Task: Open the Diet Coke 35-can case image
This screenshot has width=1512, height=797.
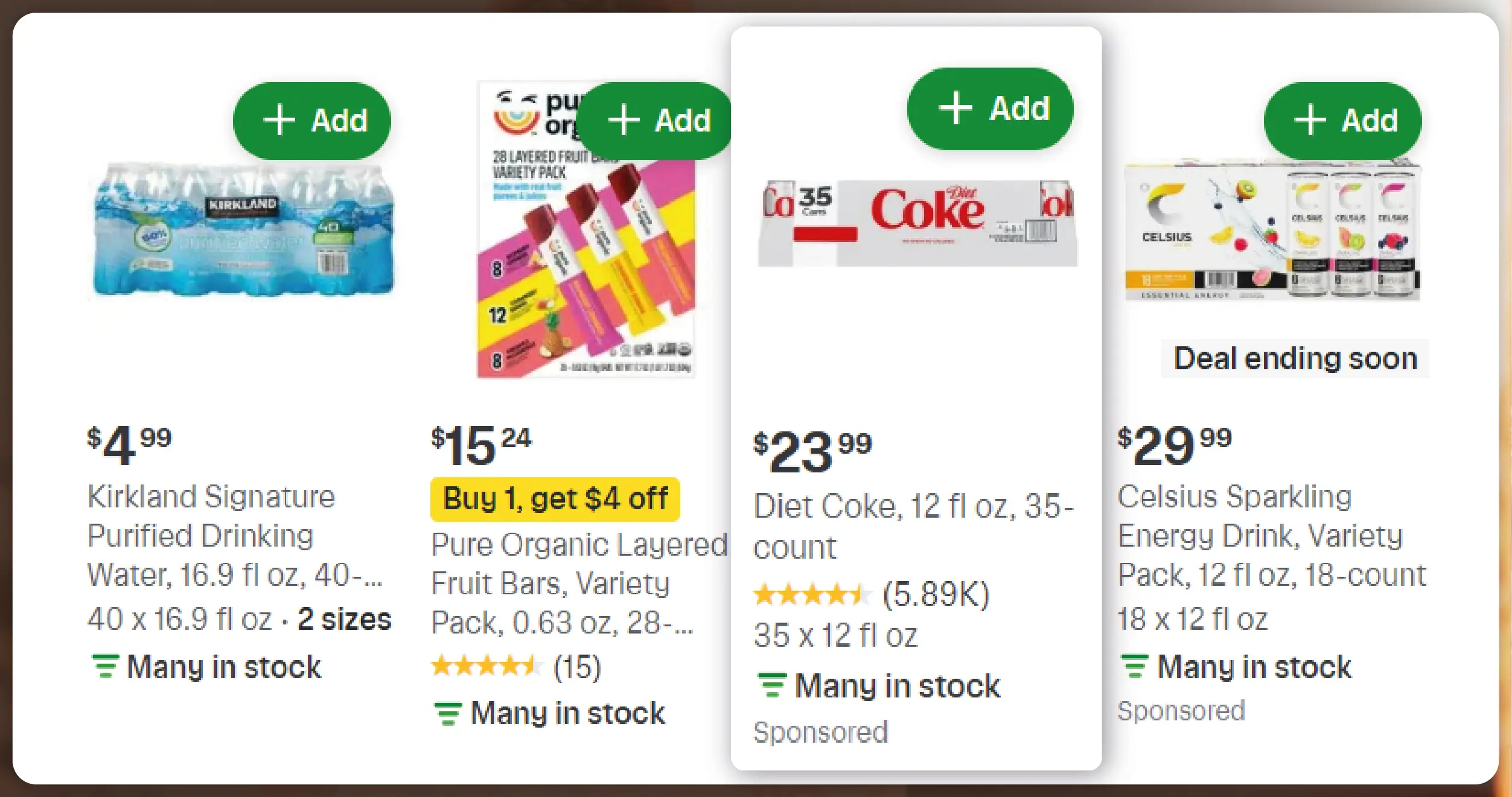Action: 916,223
